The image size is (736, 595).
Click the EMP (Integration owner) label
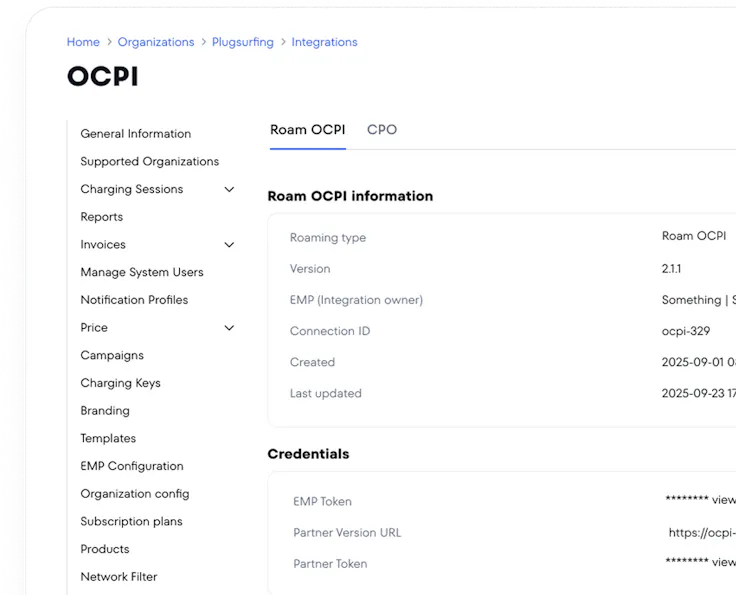tap(356, 300)
